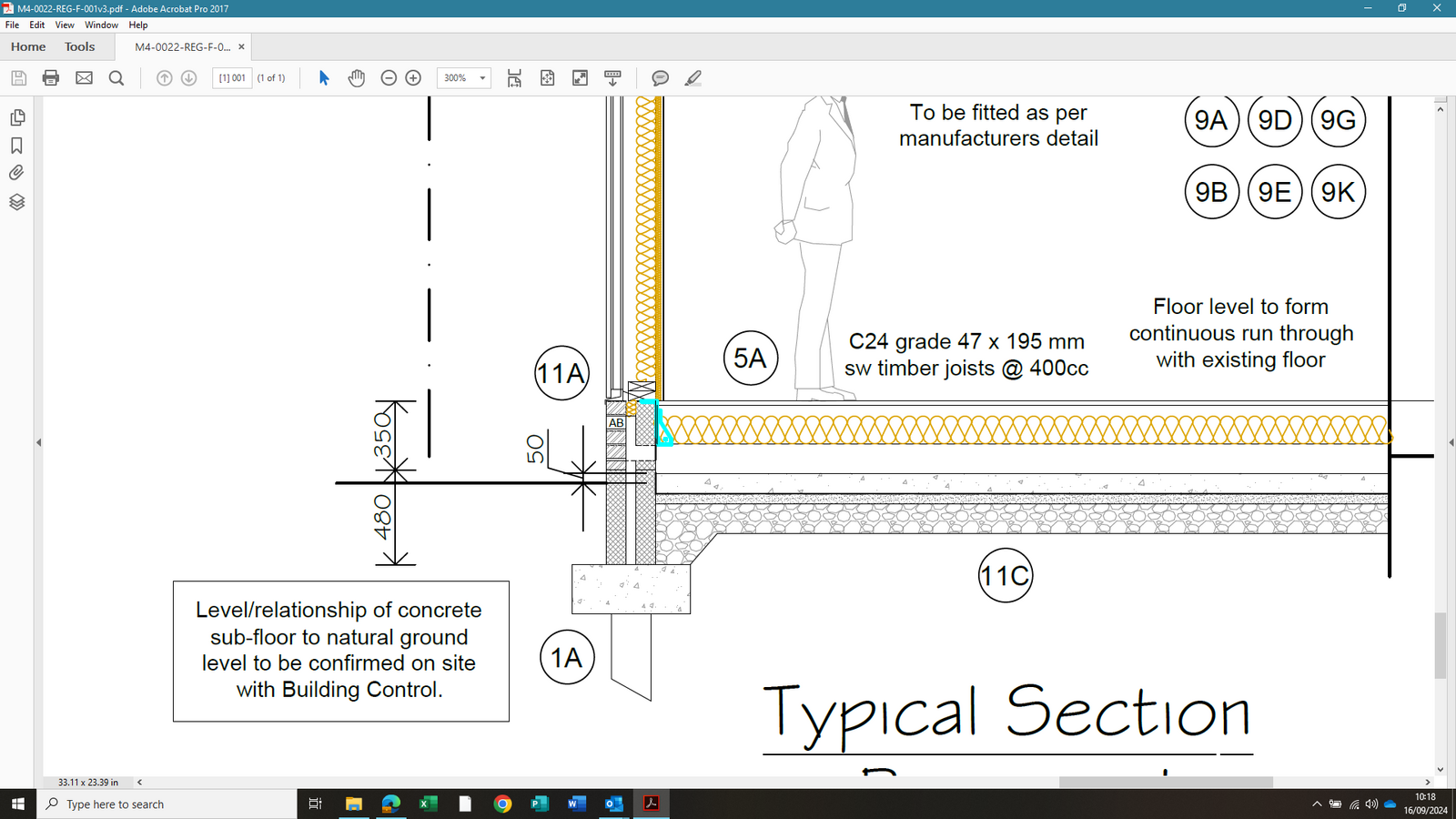Expand the left navigation pane arrow
Image resolution: width=1456 pixels, height=819 pixels.
tap(38, 442)
